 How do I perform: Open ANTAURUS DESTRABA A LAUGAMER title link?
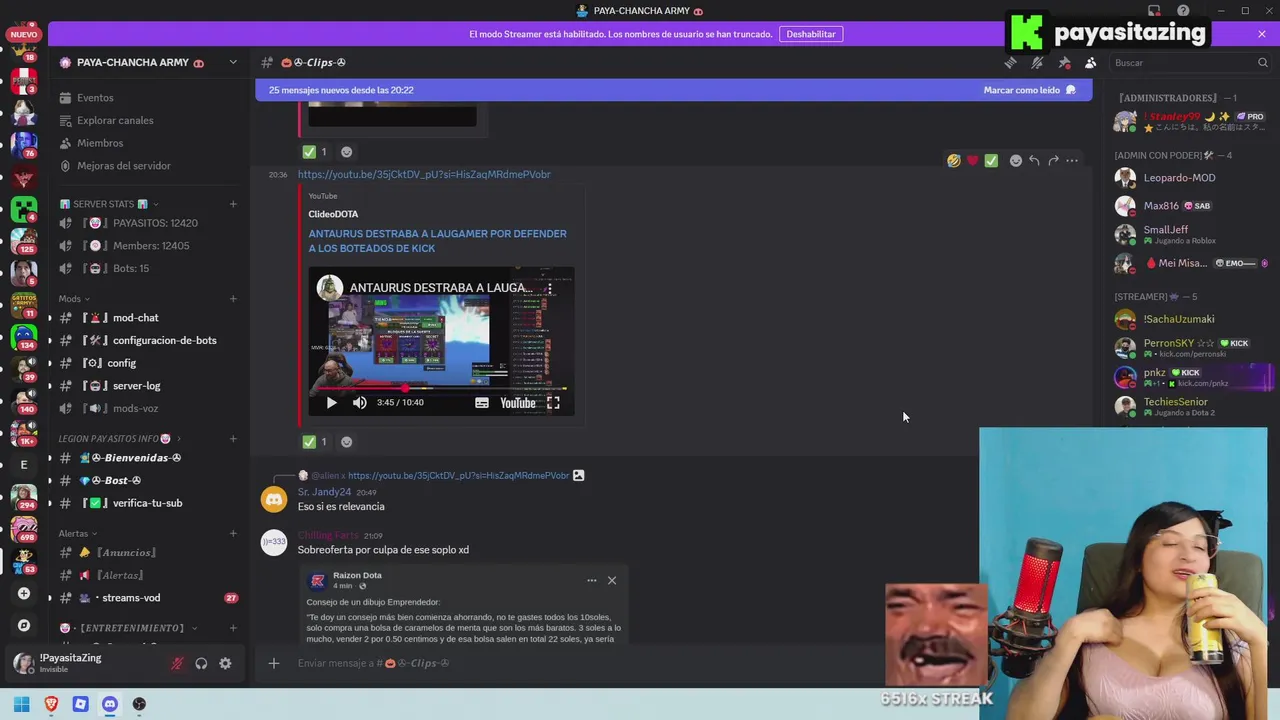(x=437, y=241)
